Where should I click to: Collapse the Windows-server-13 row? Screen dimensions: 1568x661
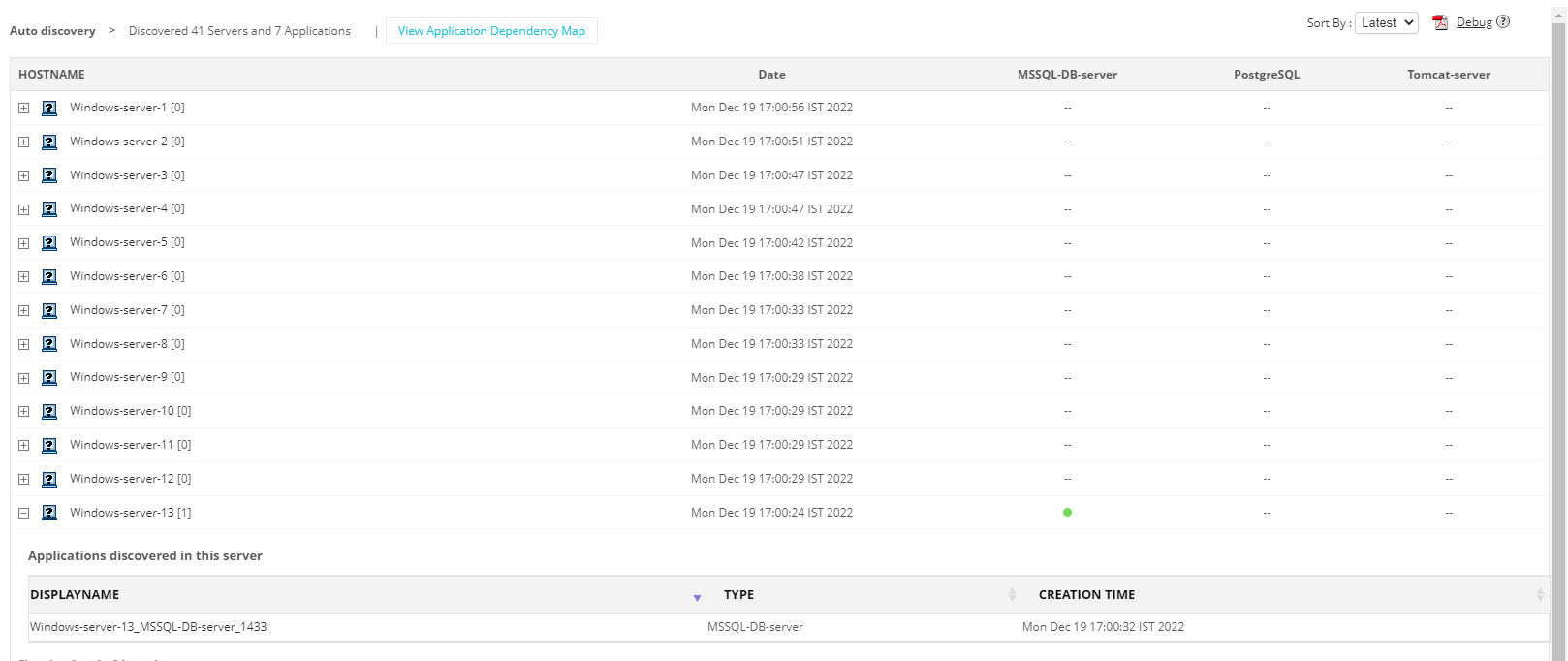(24, 514)
